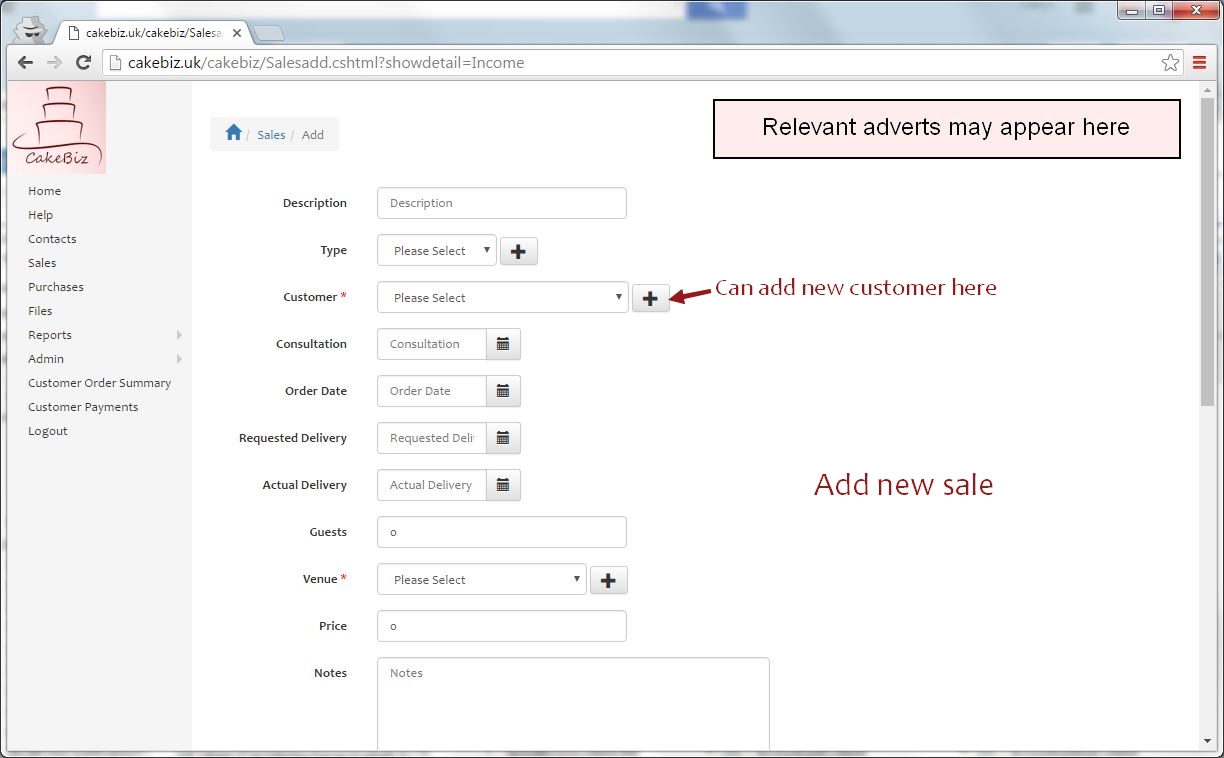Open the Venue dropdown
The width and height of the screenshot is (1224, 758).
pos(481,580)
